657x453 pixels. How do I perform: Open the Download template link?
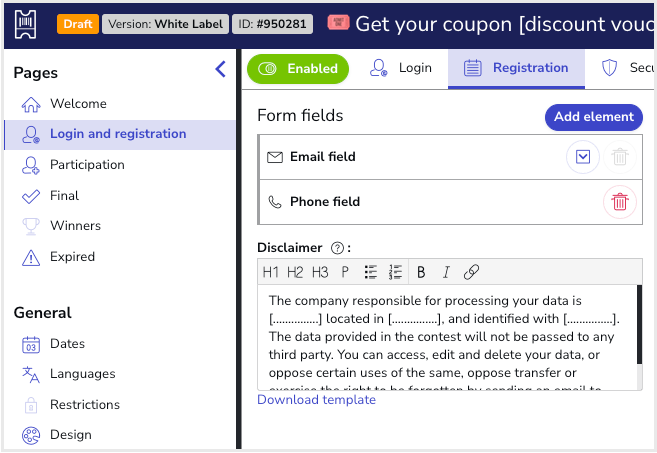[316, 400]
